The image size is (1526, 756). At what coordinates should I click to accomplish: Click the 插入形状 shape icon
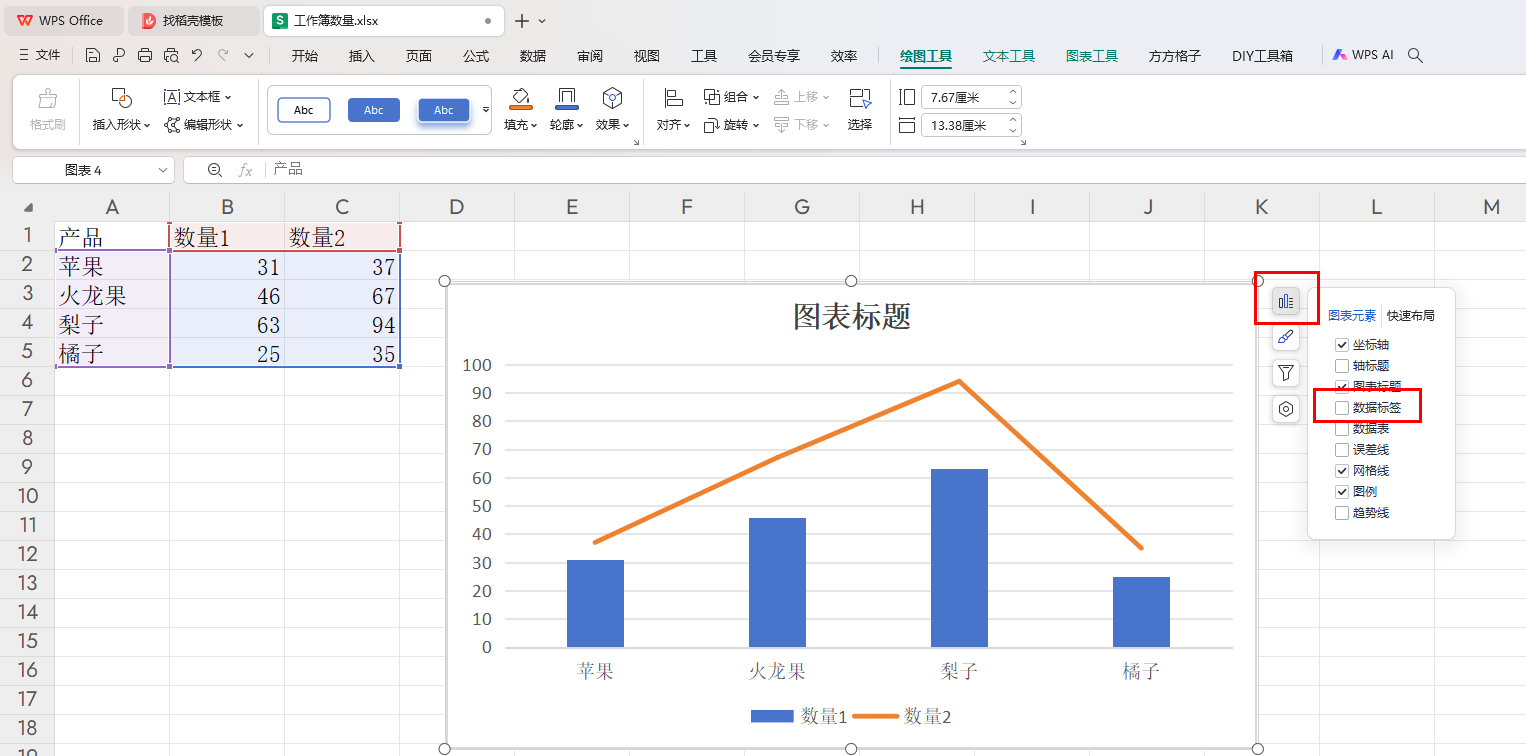[122, 98]
